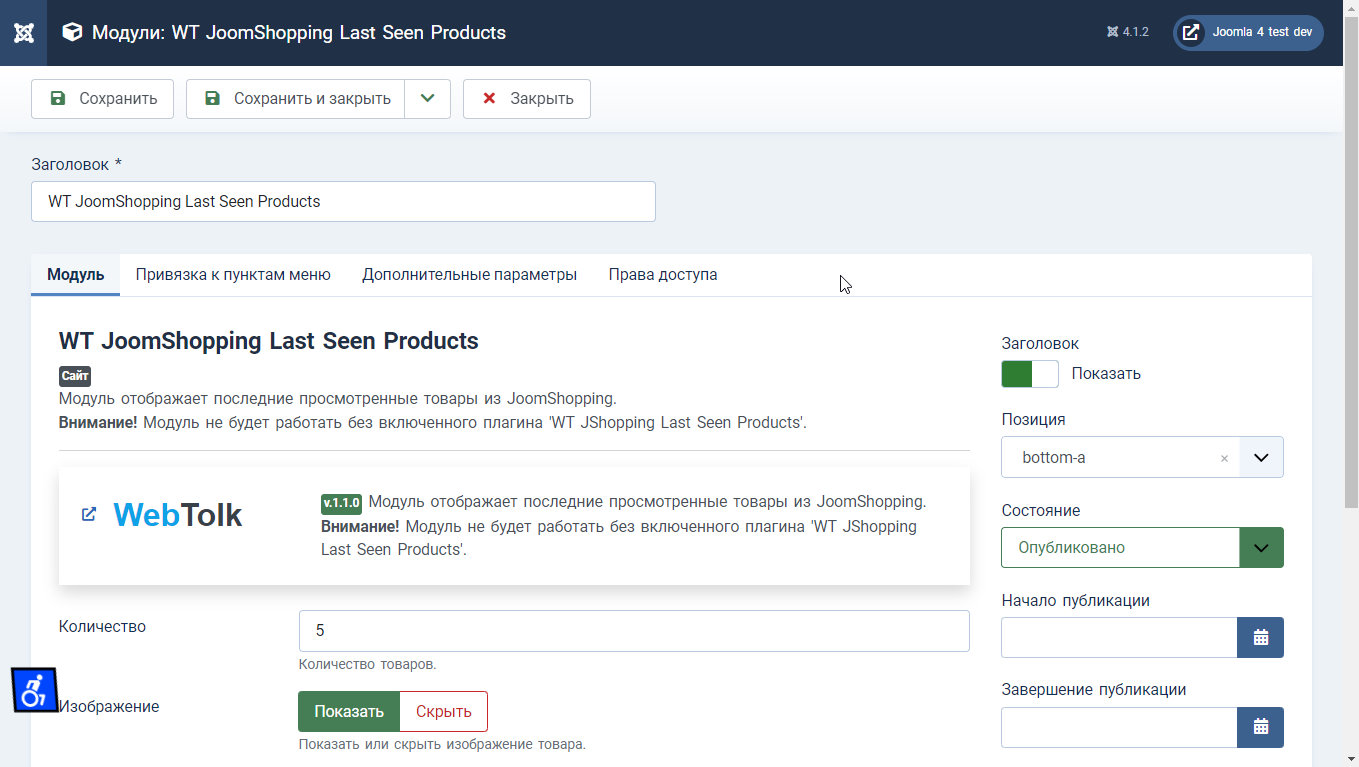The height and width of the screenshot is (767, 1359).
Task: Click the Количество input field
Action: [x=634, y=631]
